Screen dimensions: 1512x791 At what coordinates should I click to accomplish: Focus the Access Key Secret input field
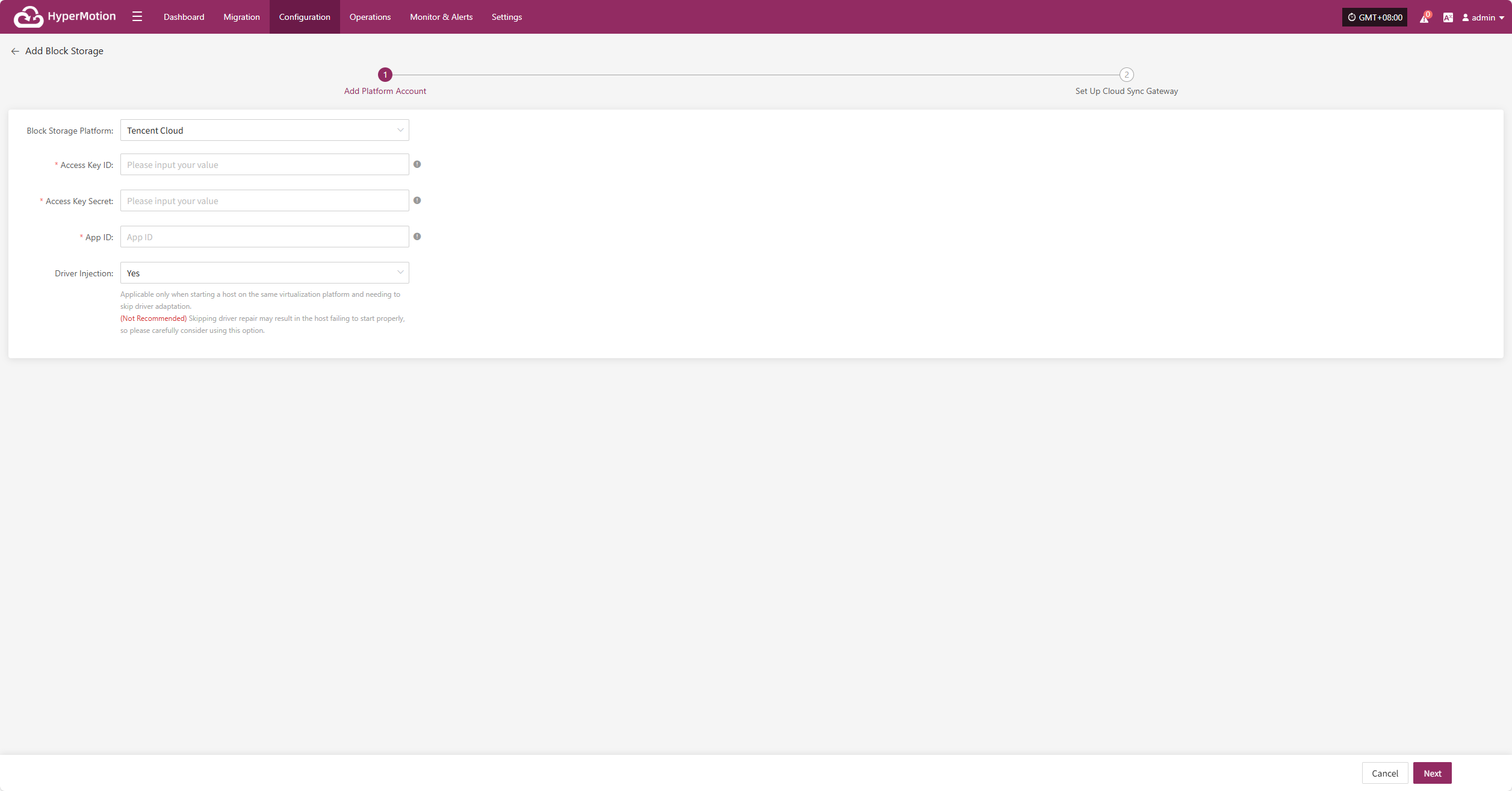[265, 200]
